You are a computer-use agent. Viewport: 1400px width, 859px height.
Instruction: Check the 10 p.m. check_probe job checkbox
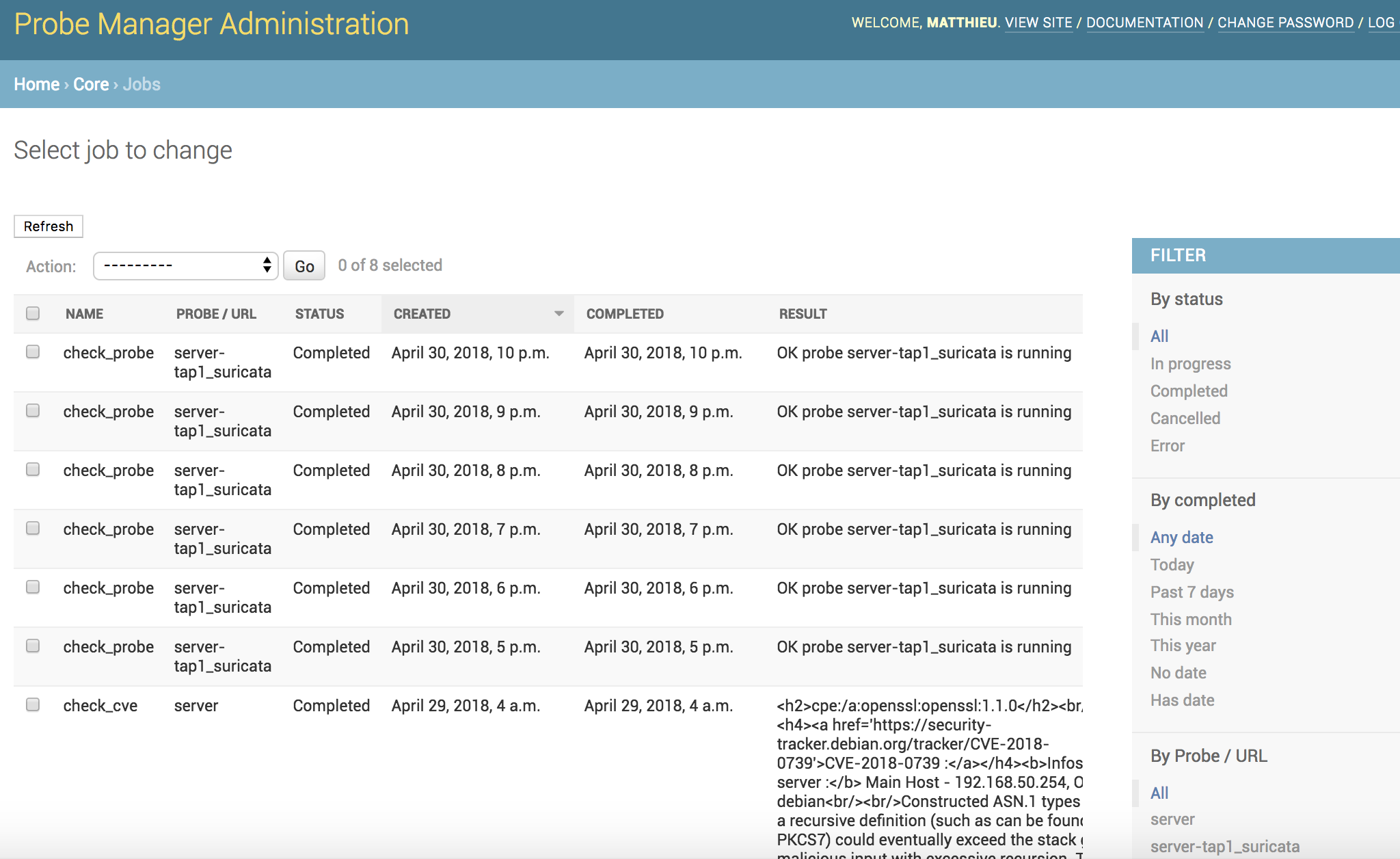(33, 352)
